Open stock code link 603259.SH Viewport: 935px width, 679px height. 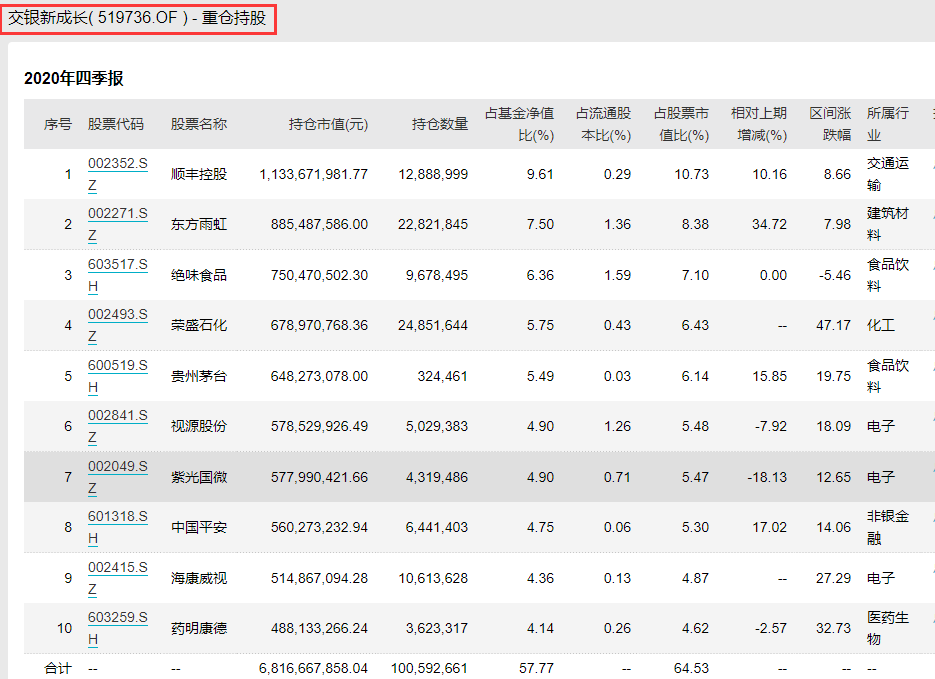(117, 628)
